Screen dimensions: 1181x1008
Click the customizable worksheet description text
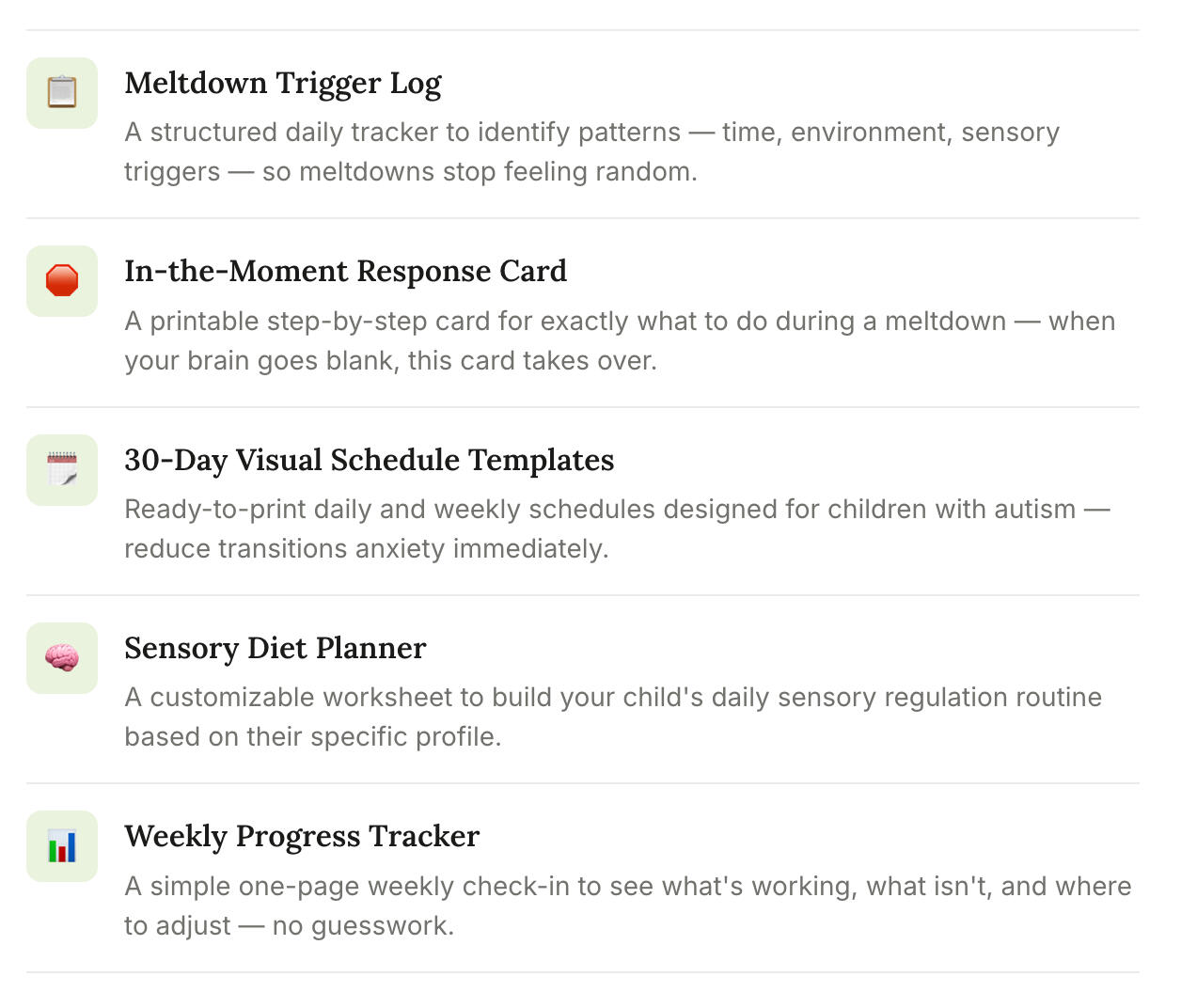(x=613, y=717)
